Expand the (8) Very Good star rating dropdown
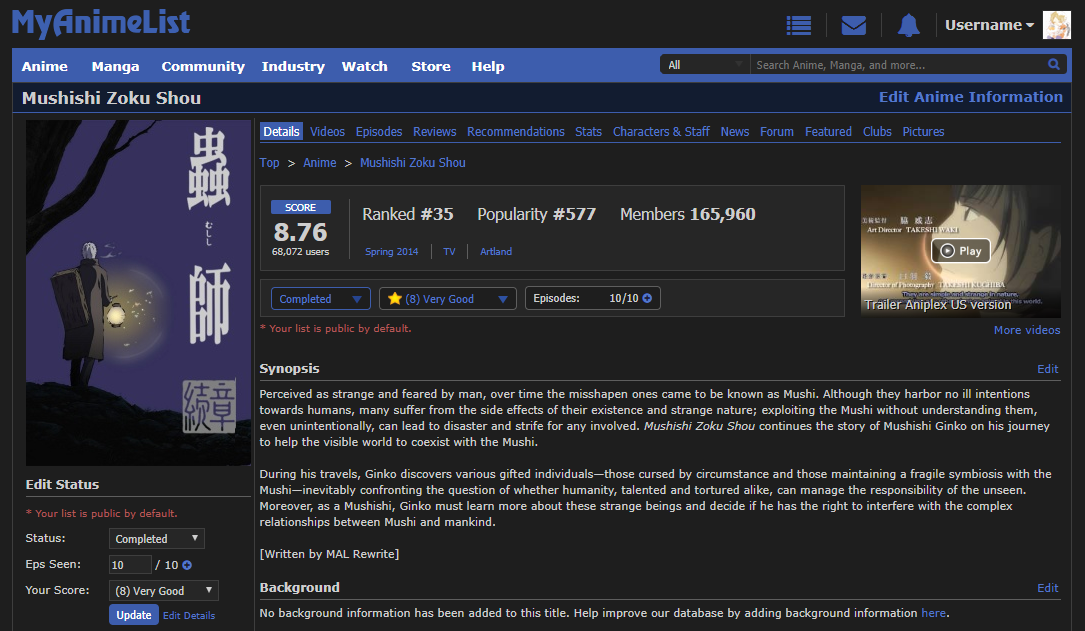The image size is (1085, 631). point(448,299)
